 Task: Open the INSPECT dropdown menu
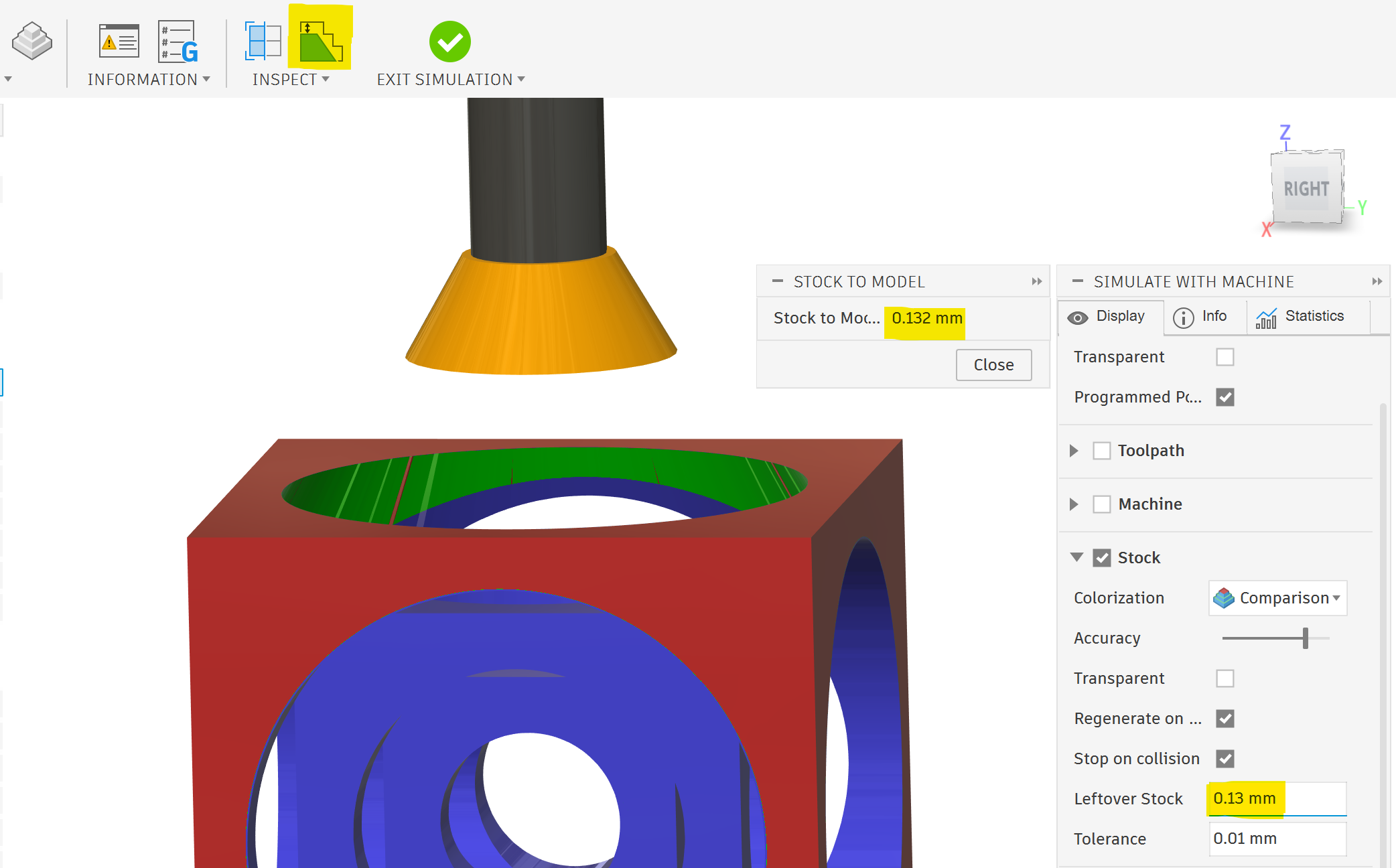[291, 80]
